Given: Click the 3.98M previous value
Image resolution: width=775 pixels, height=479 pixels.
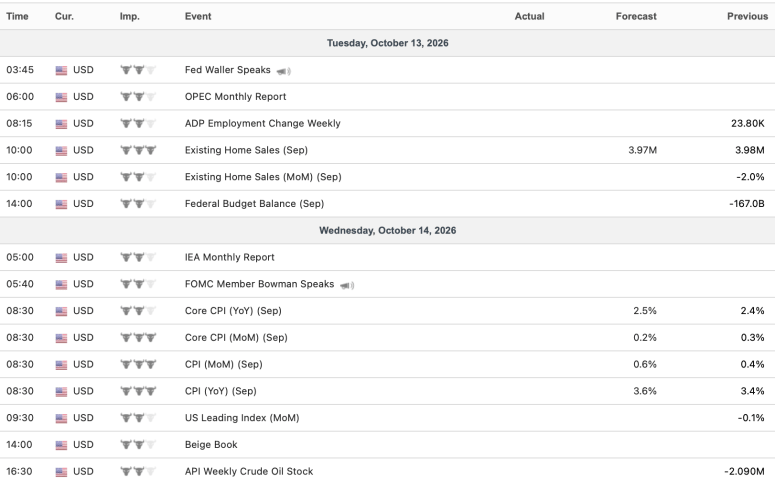Looking at the screenshot, I should [x=749, y=150].
